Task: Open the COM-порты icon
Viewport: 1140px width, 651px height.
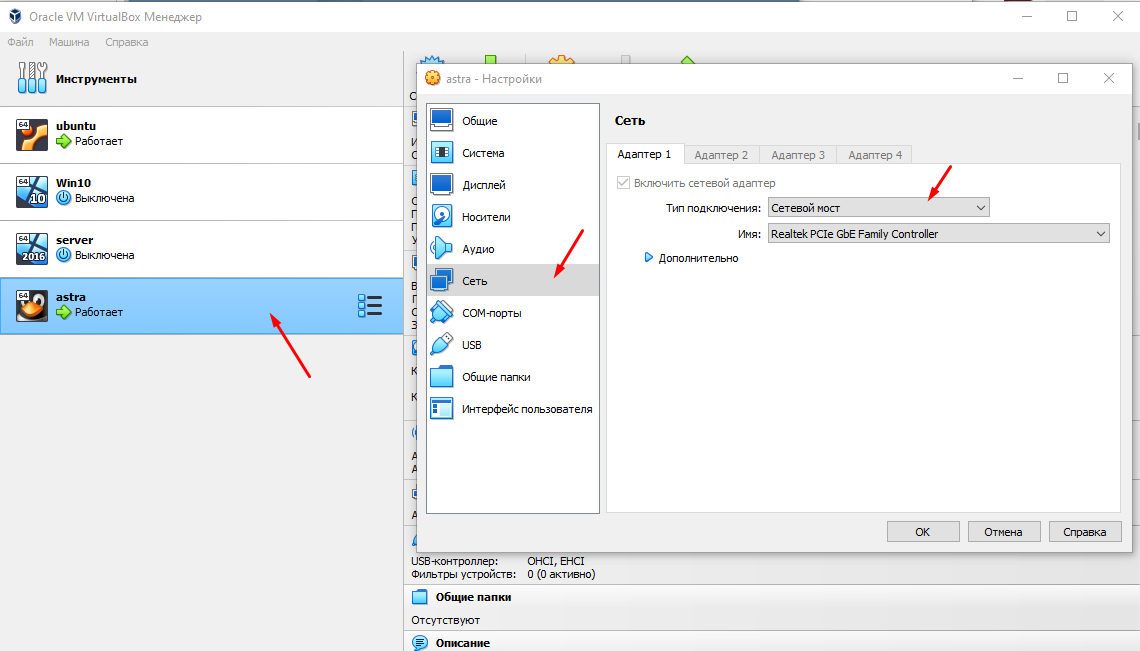Action: [441, 312]
